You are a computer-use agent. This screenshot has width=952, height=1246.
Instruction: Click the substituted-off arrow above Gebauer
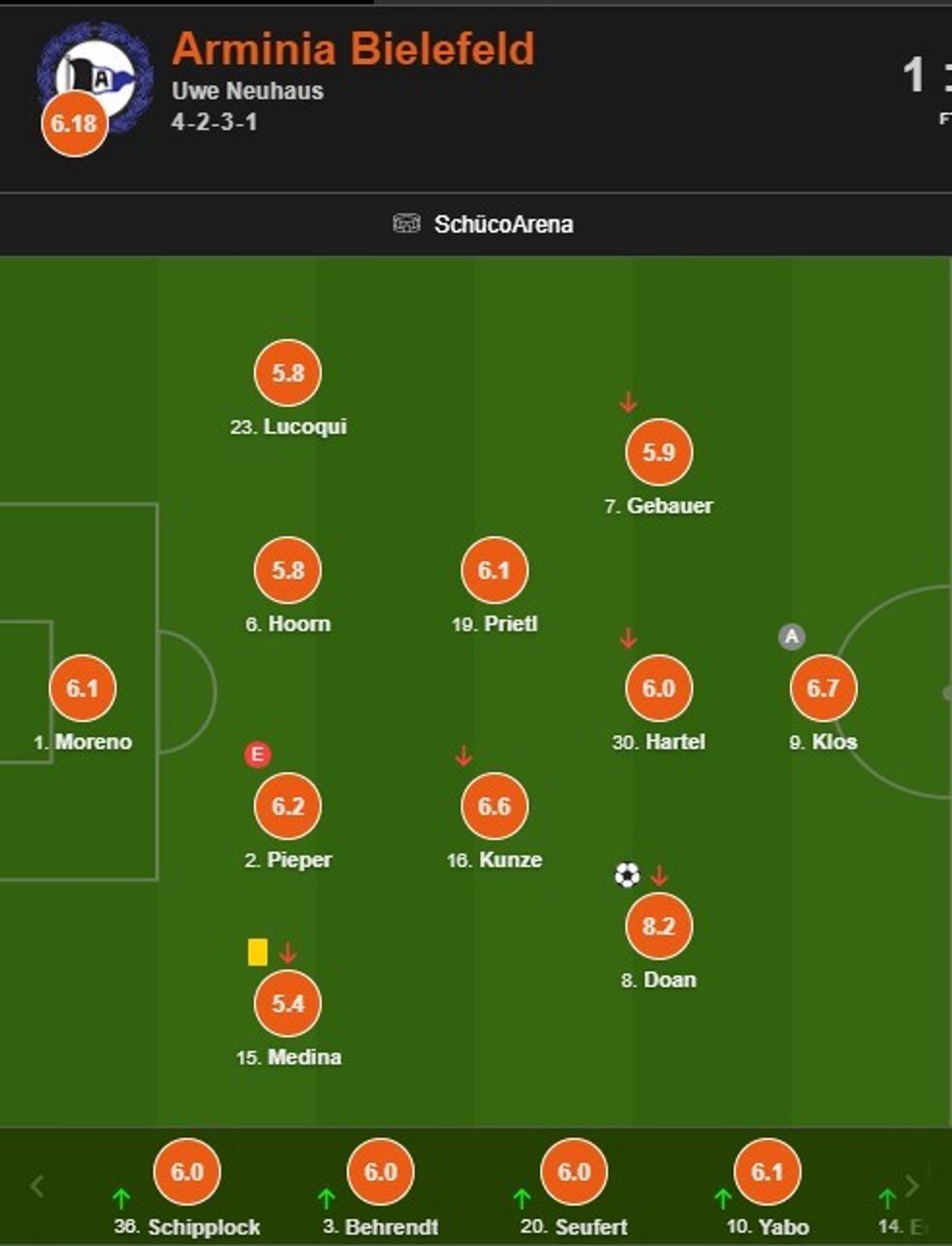(x=629, y=401)
